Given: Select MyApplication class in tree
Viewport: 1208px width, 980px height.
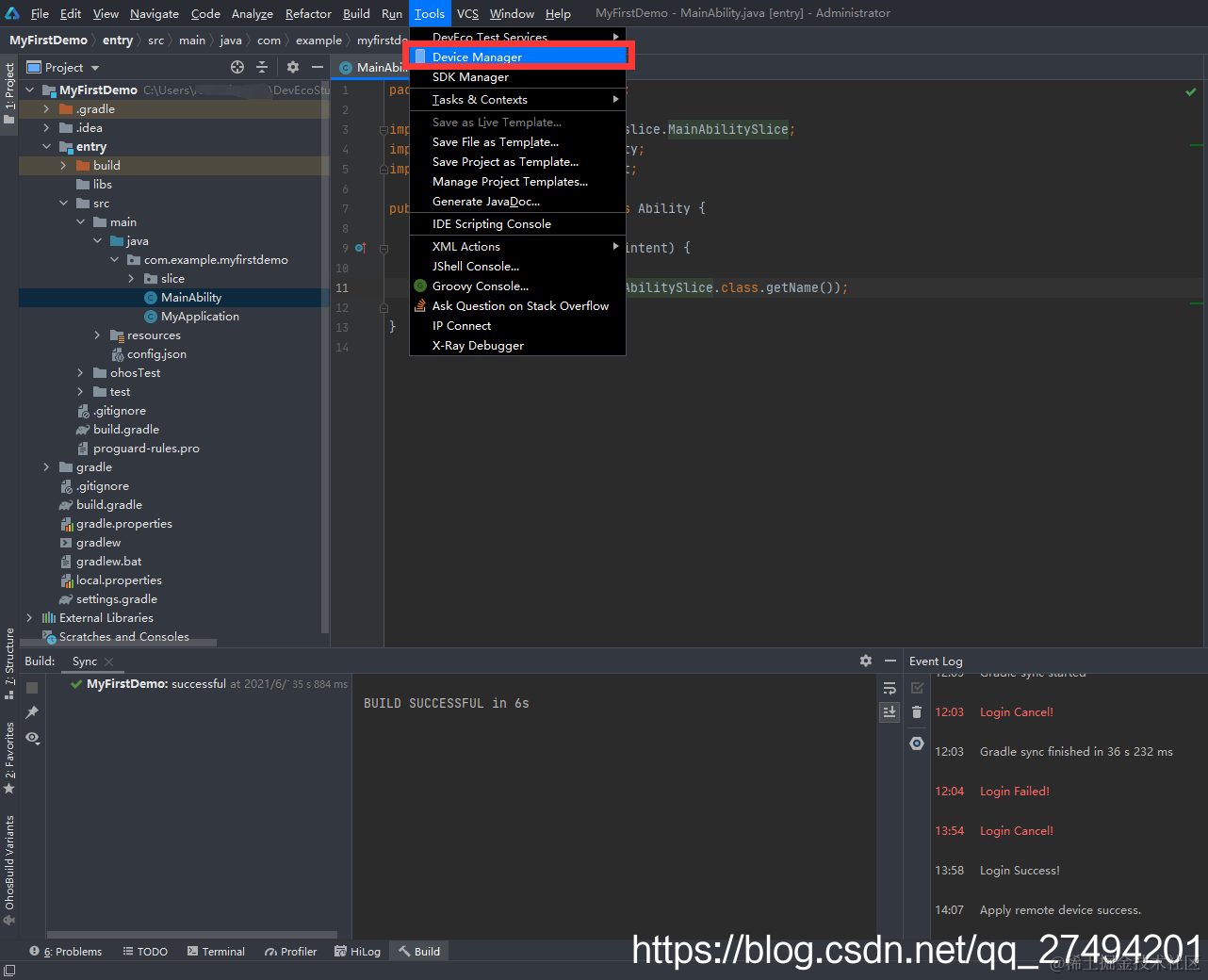Looking at the screenshot, I should tap(200, 317).
